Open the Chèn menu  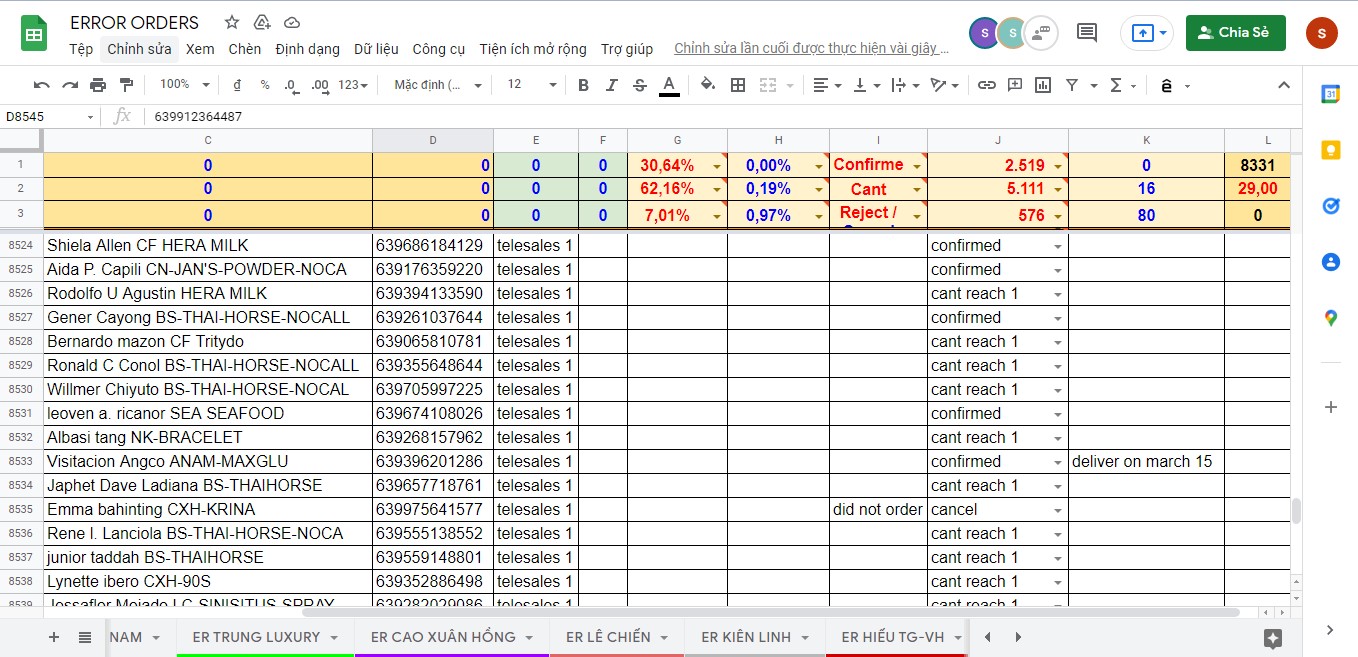pyautogui.click(x=245, y=49)
